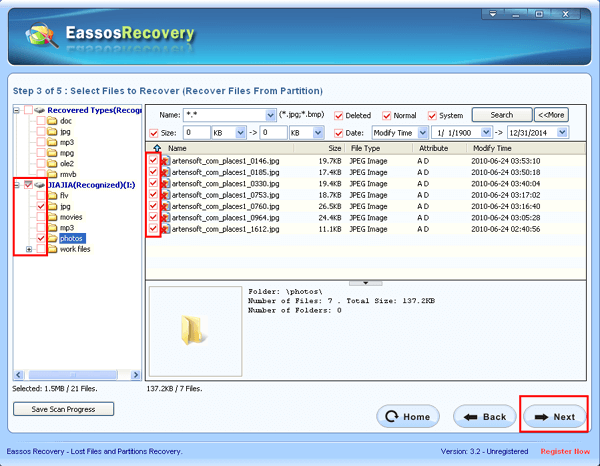Open the 1/1/1900 start date dropdown
600x466 pixels.
tap(486, 133)
